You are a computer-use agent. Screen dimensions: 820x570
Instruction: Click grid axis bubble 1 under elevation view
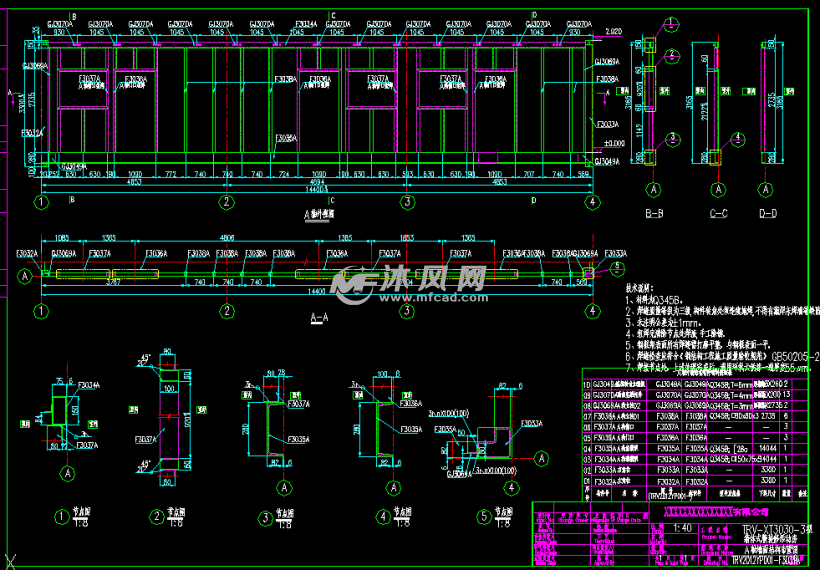[41, 201]
